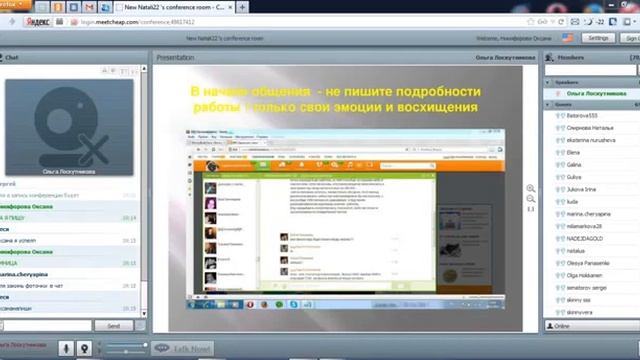Screen dimensions: 640x360
Task: Adjust the upper volume slider
Action: tap(127, 345)
